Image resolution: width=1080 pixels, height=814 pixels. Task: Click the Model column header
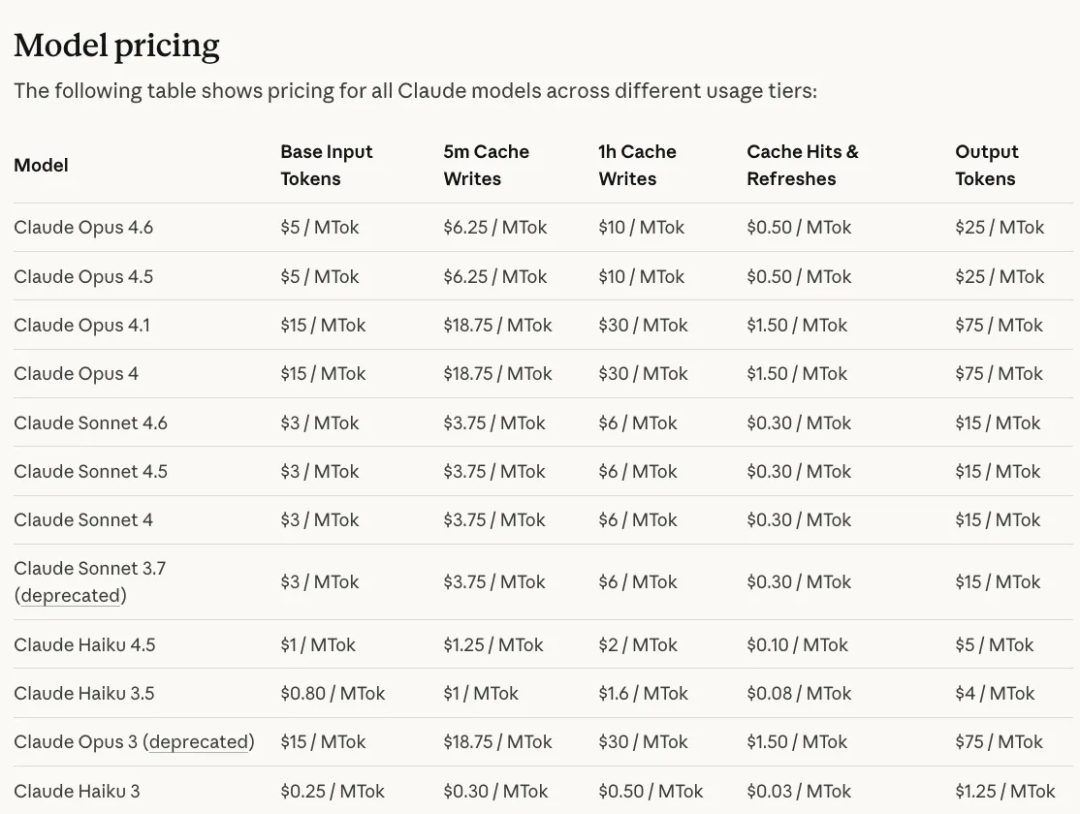point(41,165)
